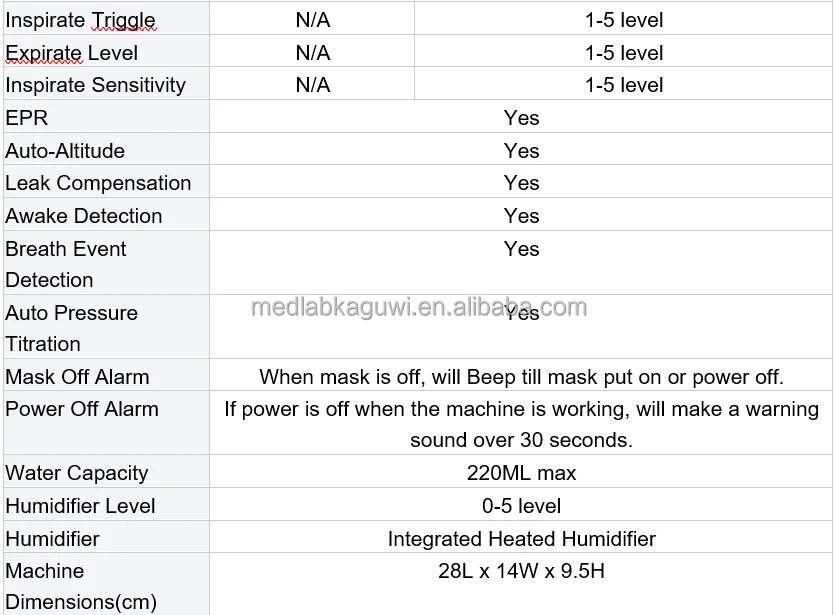Select the Integrated Heated Humidifier value
The width and height of the screenshot is (837, 615).
pos(521,539)
